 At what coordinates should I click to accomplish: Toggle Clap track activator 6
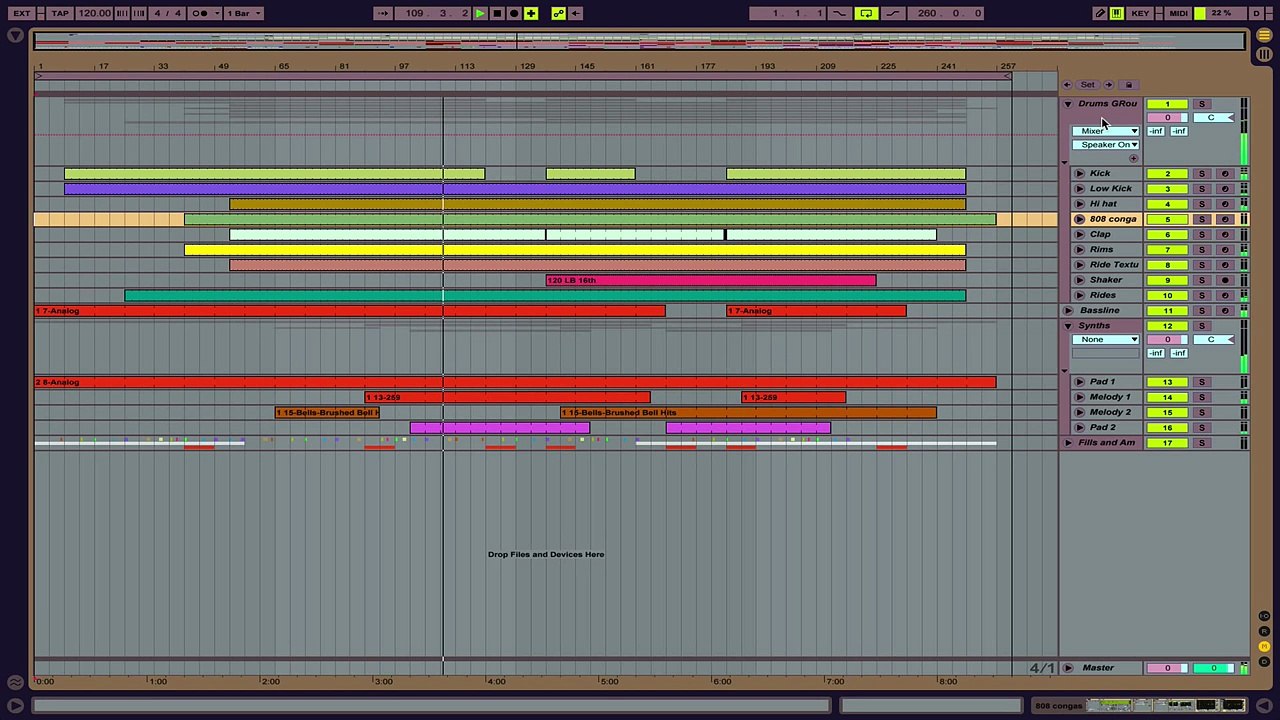(1167, 235)
